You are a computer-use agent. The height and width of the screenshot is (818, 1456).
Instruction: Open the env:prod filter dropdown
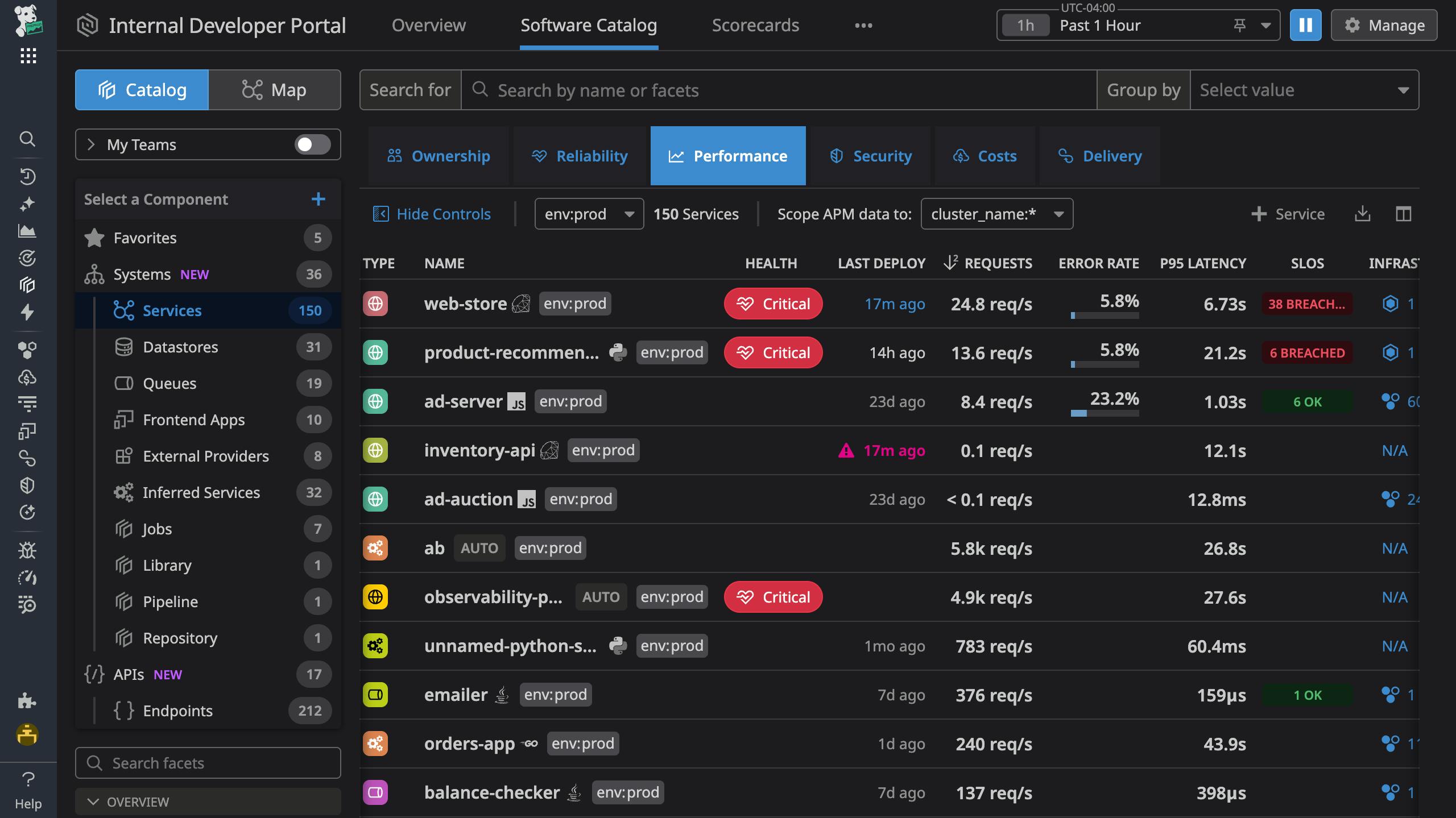(x=588, y=214)
